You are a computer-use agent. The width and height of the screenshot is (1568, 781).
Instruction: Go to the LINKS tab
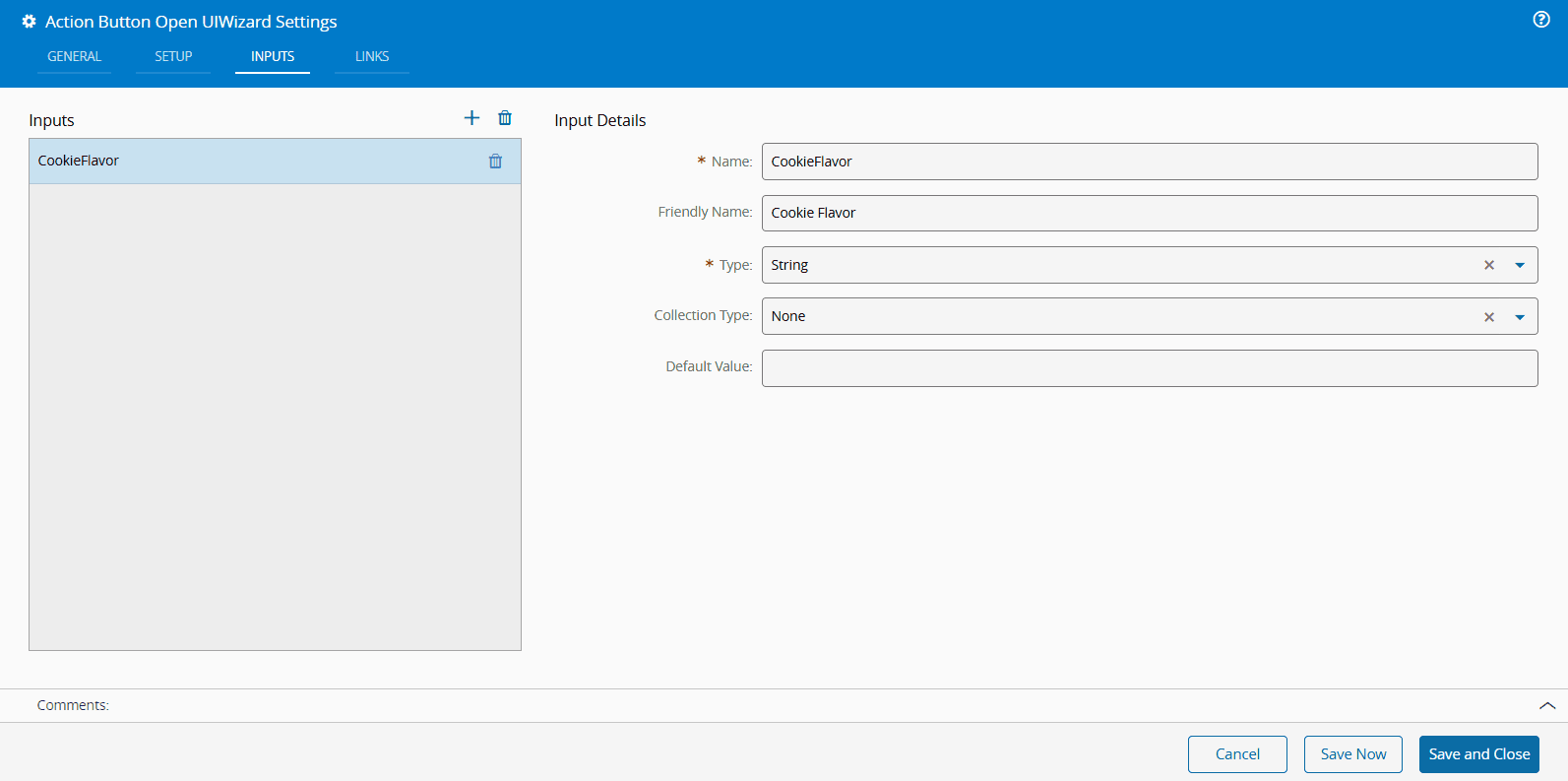click(372, 56)
